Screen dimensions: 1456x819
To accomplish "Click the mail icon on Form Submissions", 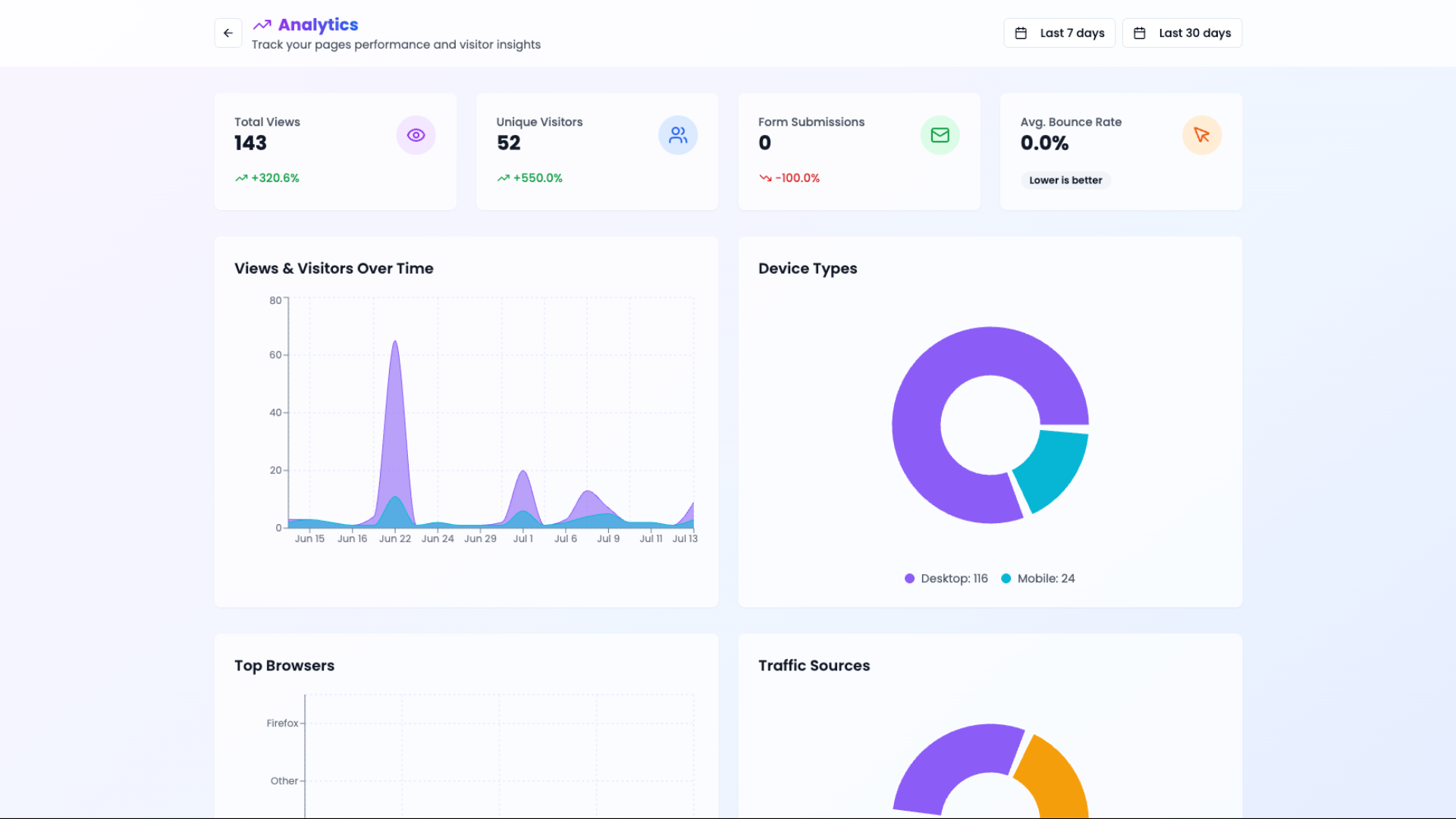I will point(940,135).
